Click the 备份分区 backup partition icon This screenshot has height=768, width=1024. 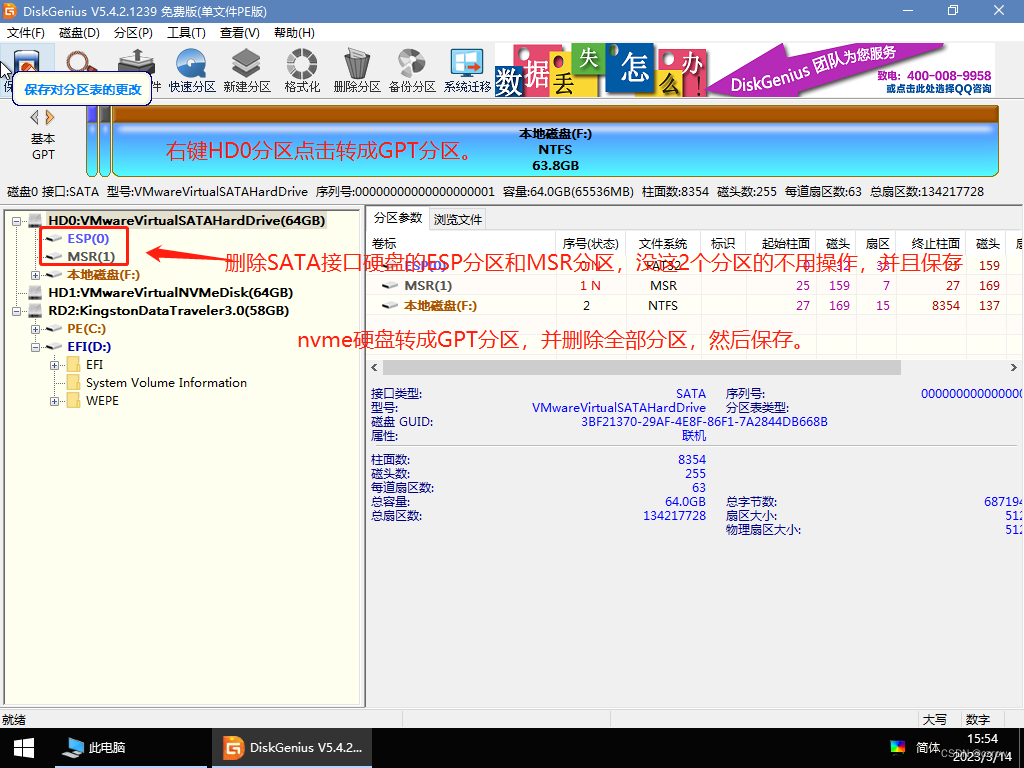(411, 71)
